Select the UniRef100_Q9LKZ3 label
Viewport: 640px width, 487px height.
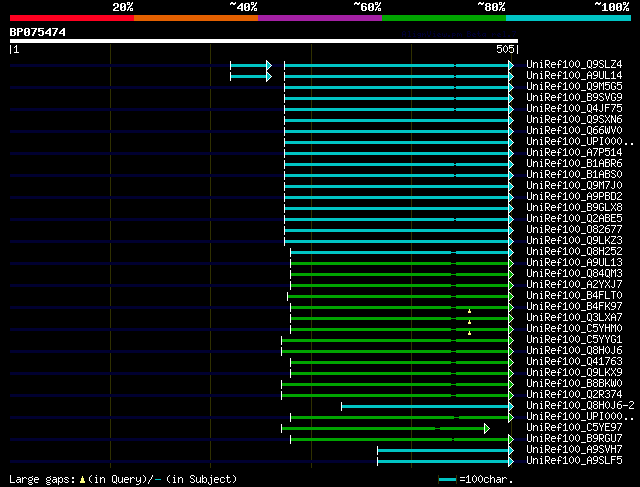[574, 241]
